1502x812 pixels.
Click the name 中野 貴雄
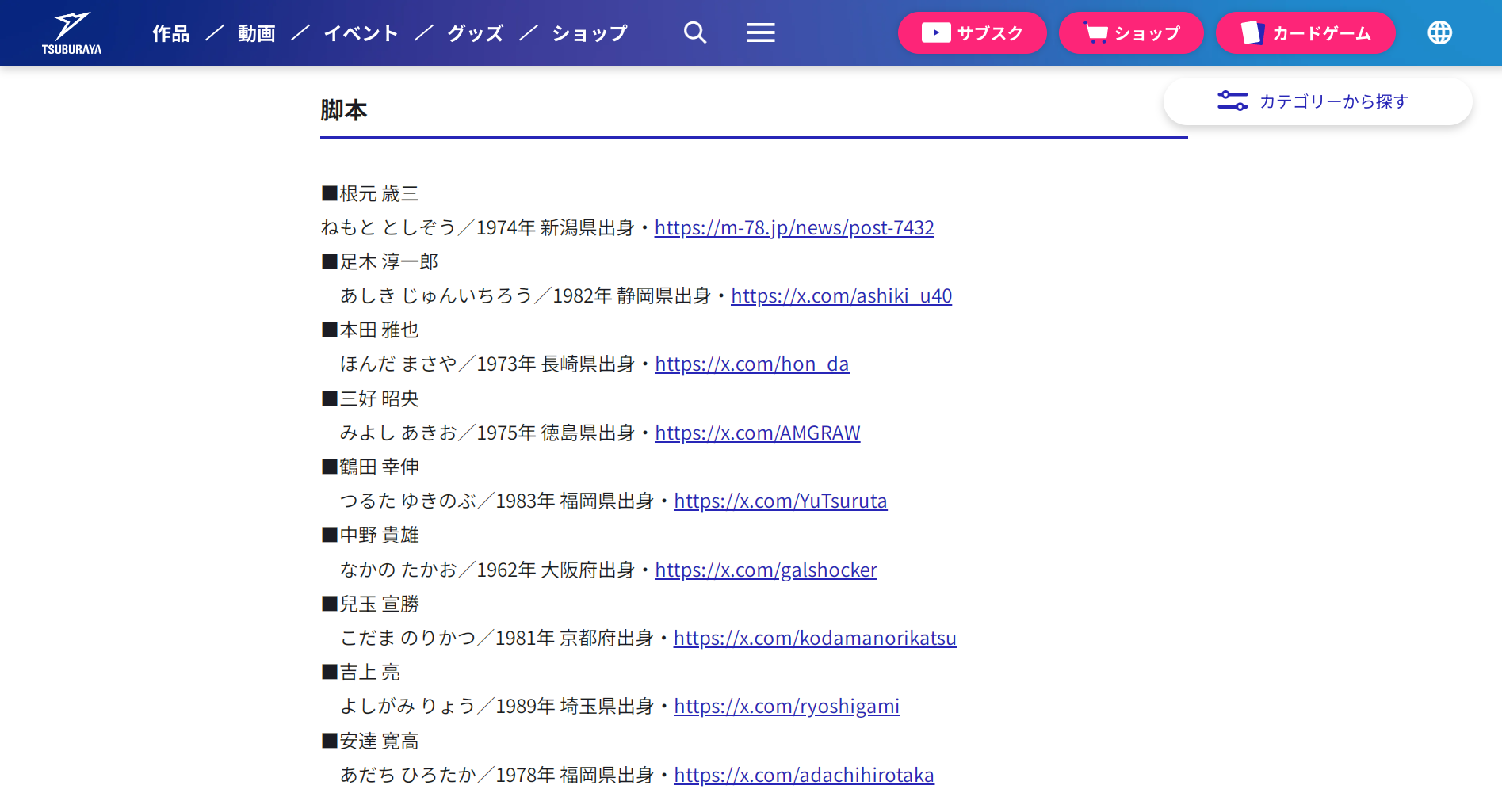[379, 536]
